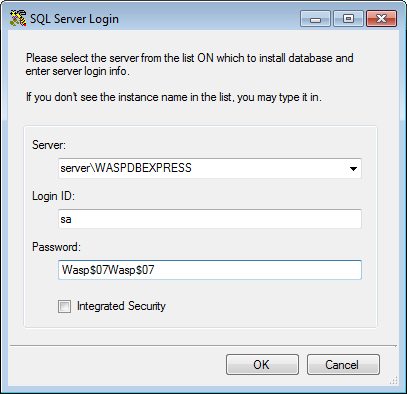The width and height of the screenshot is (407, 394).
Task: Minimize the SQL Server Login window
Action: click(315, 19)
